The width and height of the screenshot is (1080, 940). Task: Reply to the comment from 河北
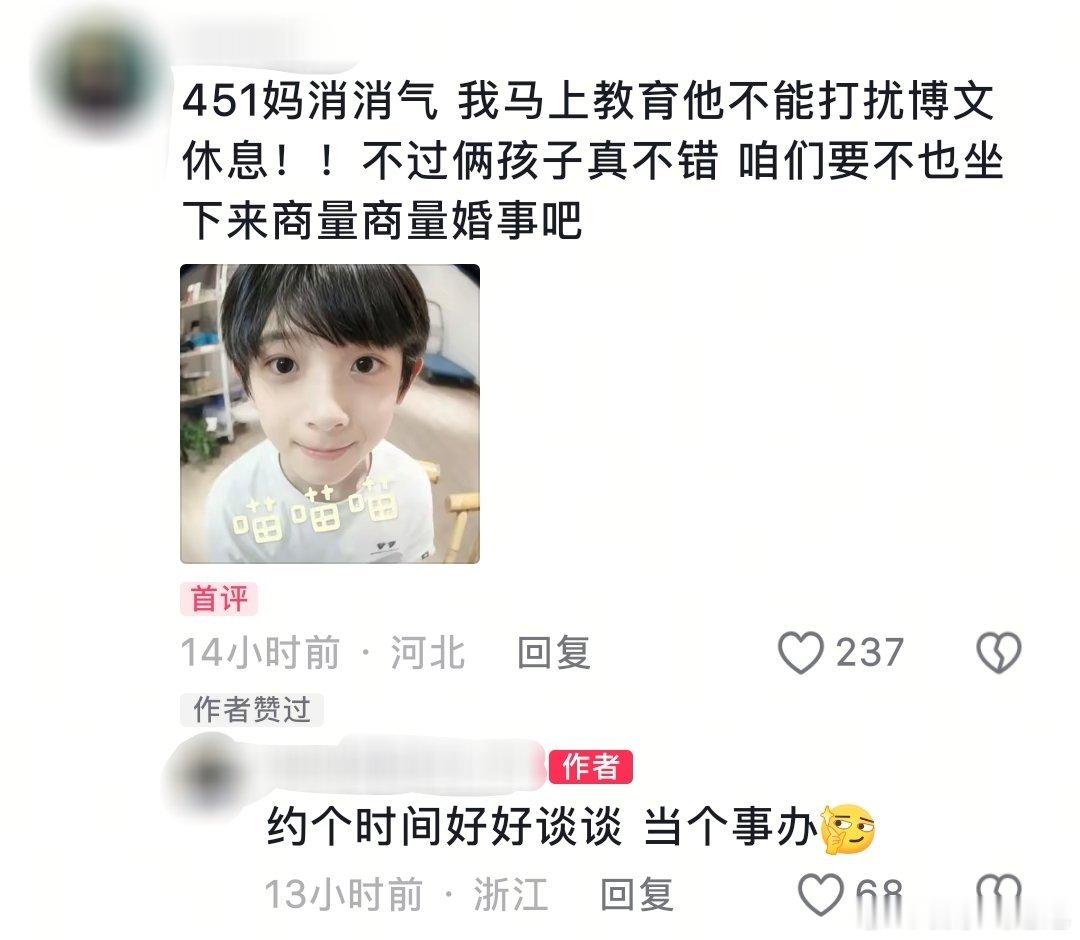(x=554, y=653)
